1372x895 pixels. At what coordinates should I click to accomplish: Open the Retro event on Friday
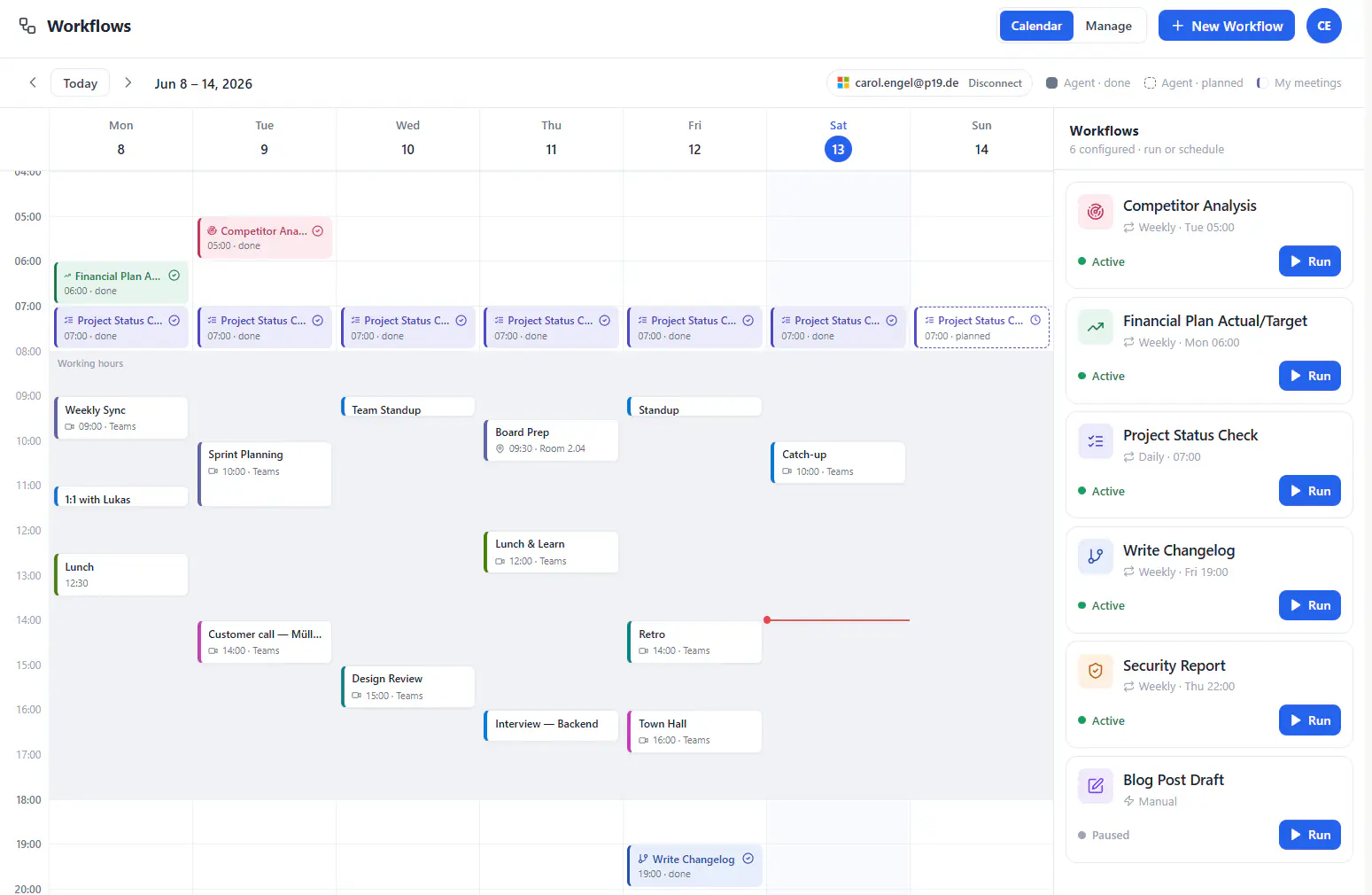coord(695,642)
